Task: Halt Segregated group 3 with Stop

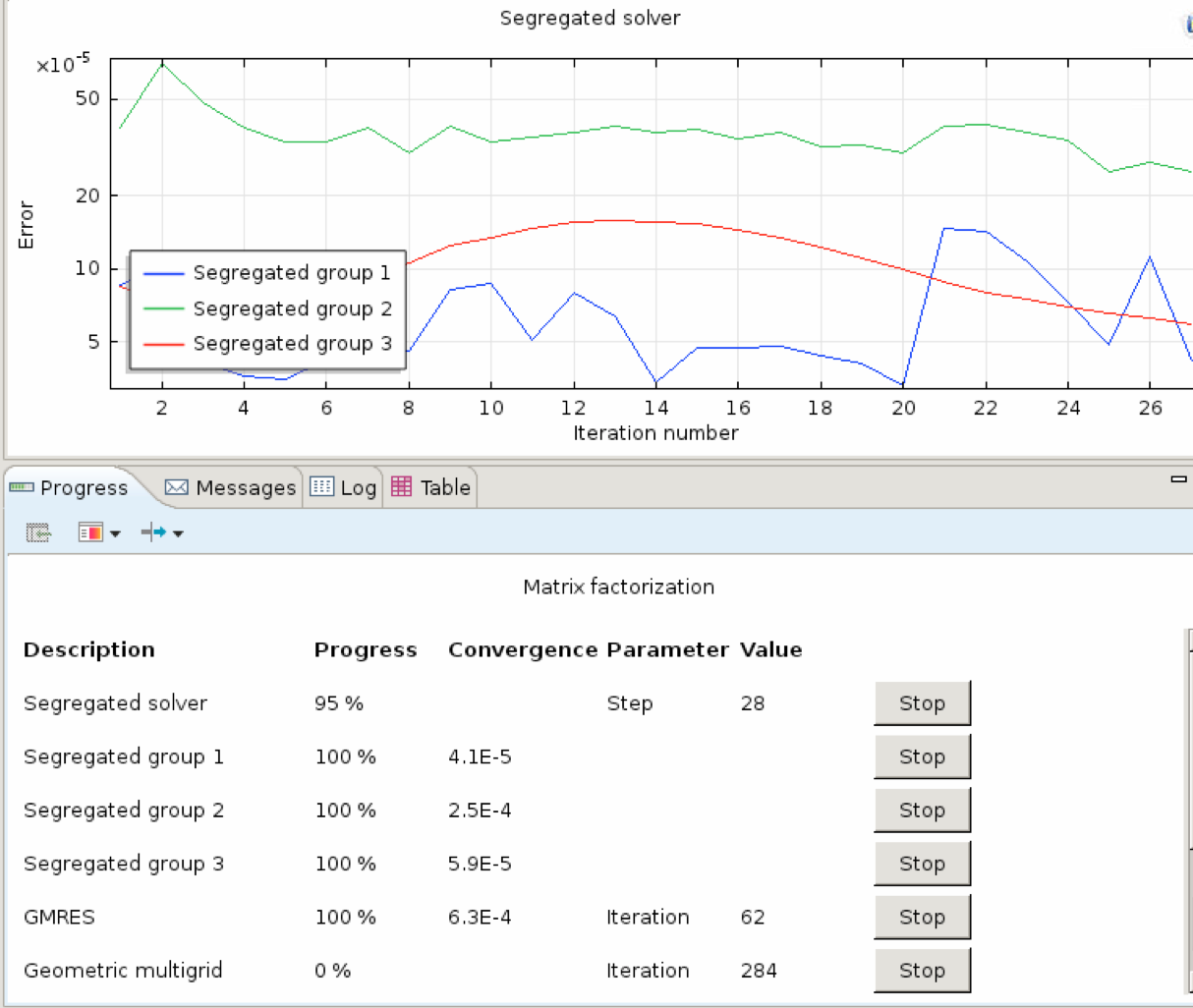Action: tap(922, 864)
